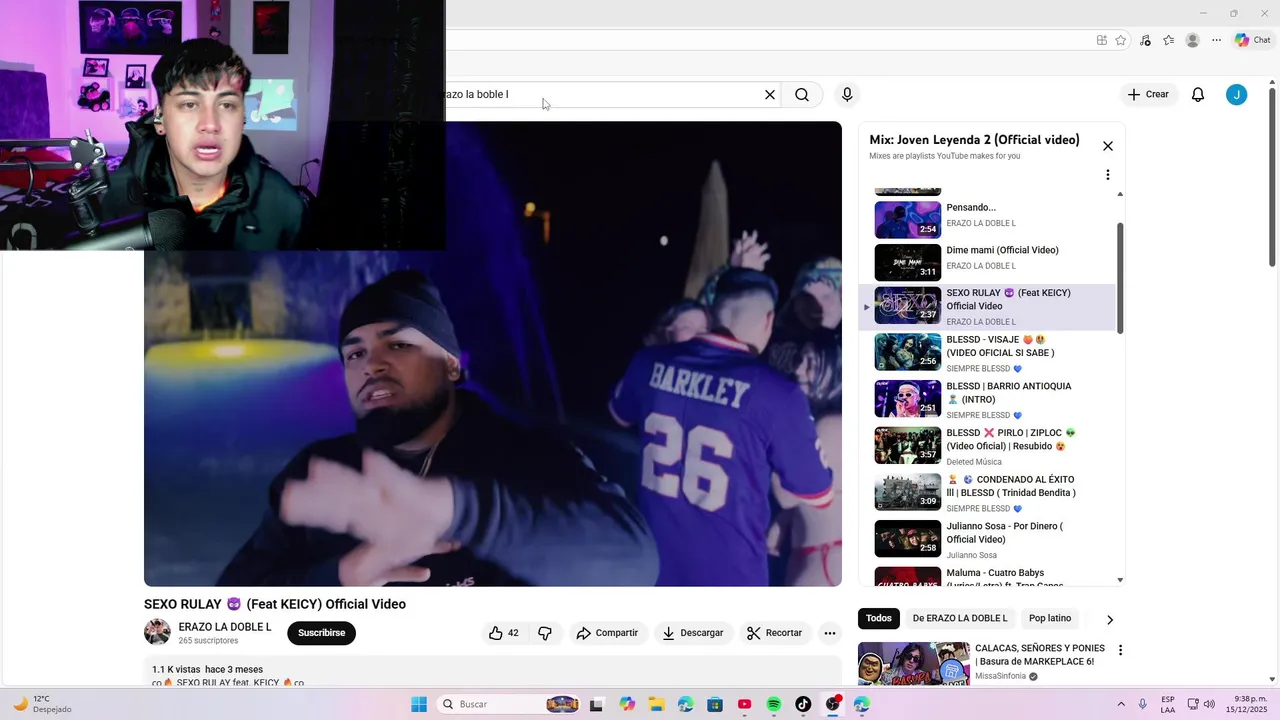Image resolution: width=1280 pixels, height=720 pixels.
Task: Open OBS Studio from the taskbar
Action: (x=833, y=704)
